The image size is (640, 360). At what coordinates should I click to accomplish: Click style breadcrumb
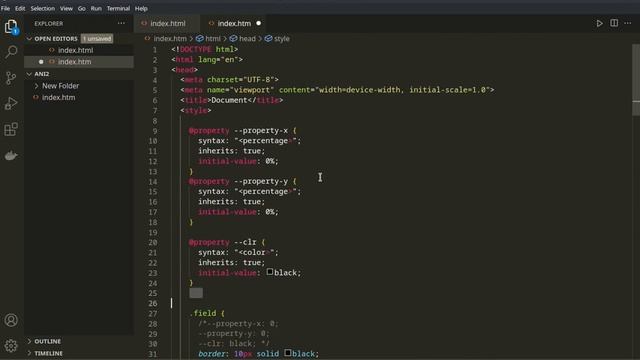point(282,39)
